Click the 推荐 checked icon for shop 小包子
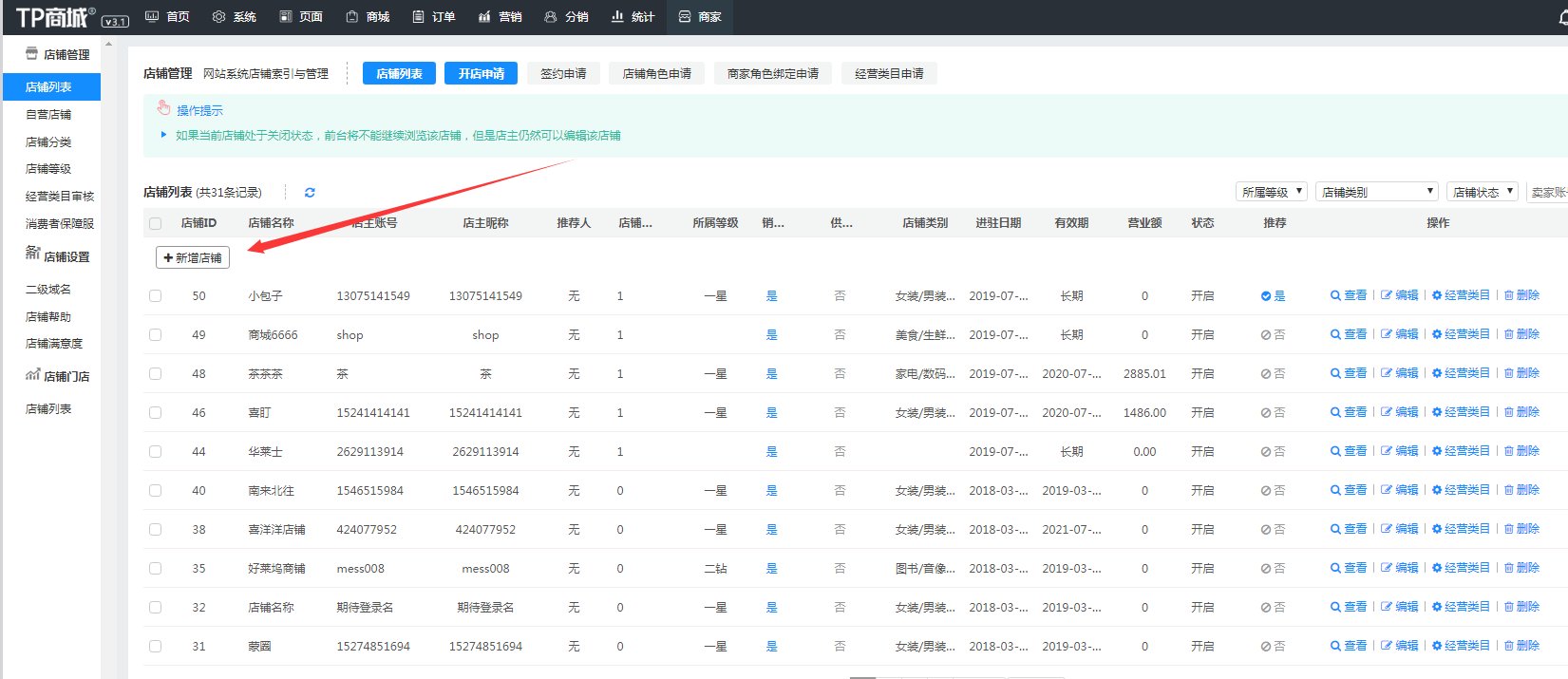 coord(1266,296)
